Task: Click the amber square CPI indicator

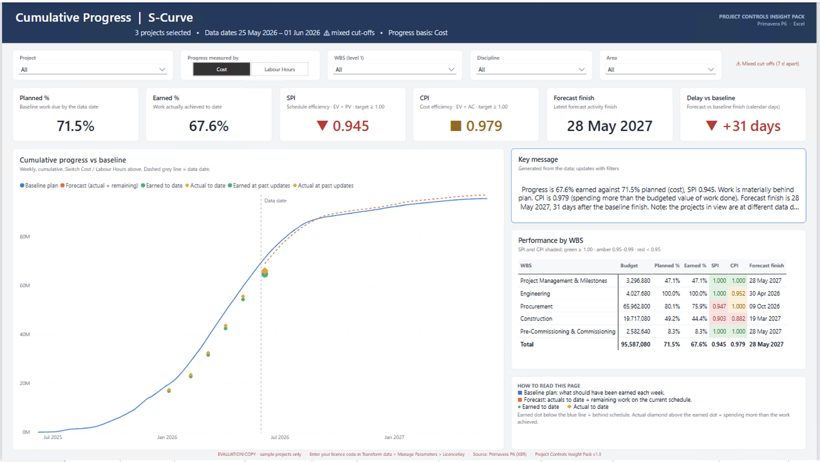Action: click(456, 126)
